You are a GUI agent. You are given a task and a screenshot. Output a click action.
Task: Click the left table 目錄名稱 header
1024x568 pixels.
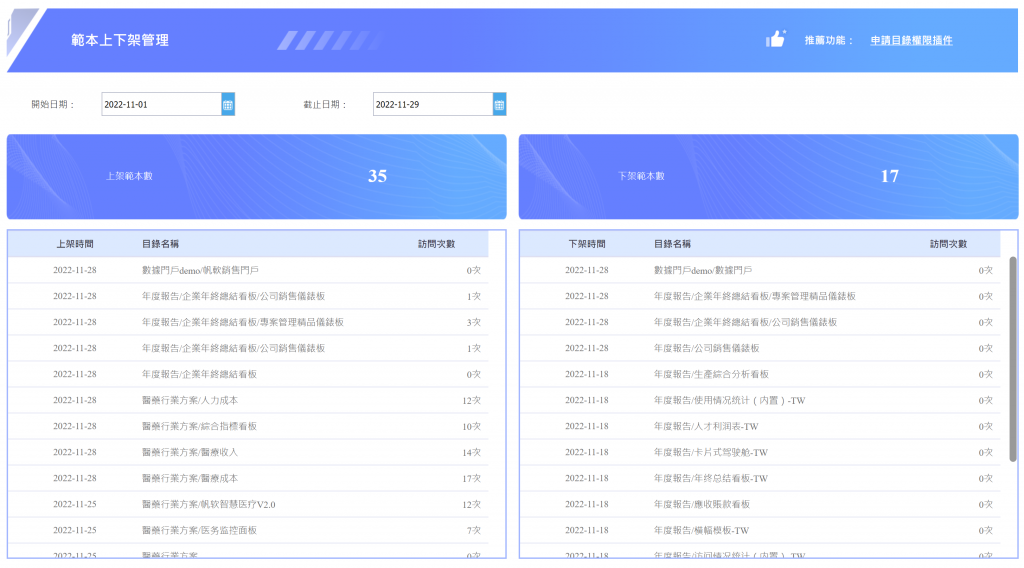point(161,244)
